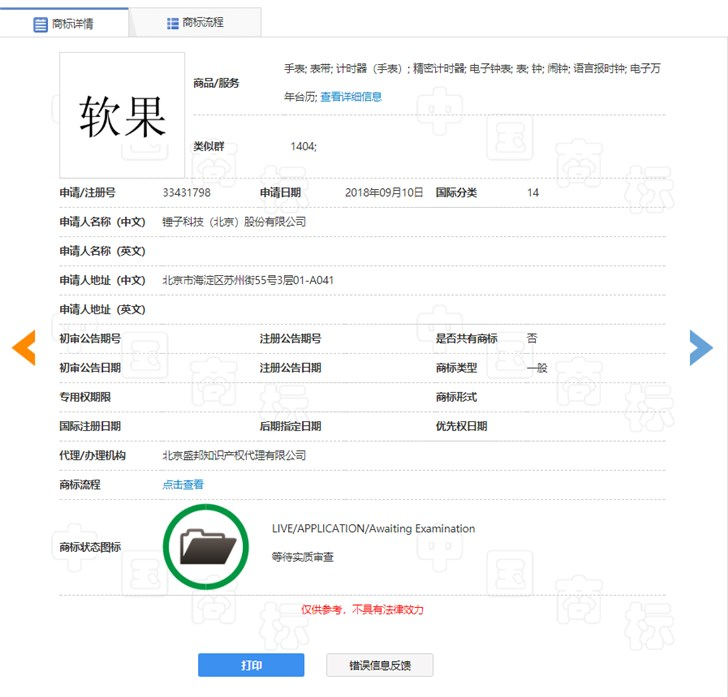Switch to the 商标流程 tab

(x=195, y=22)
